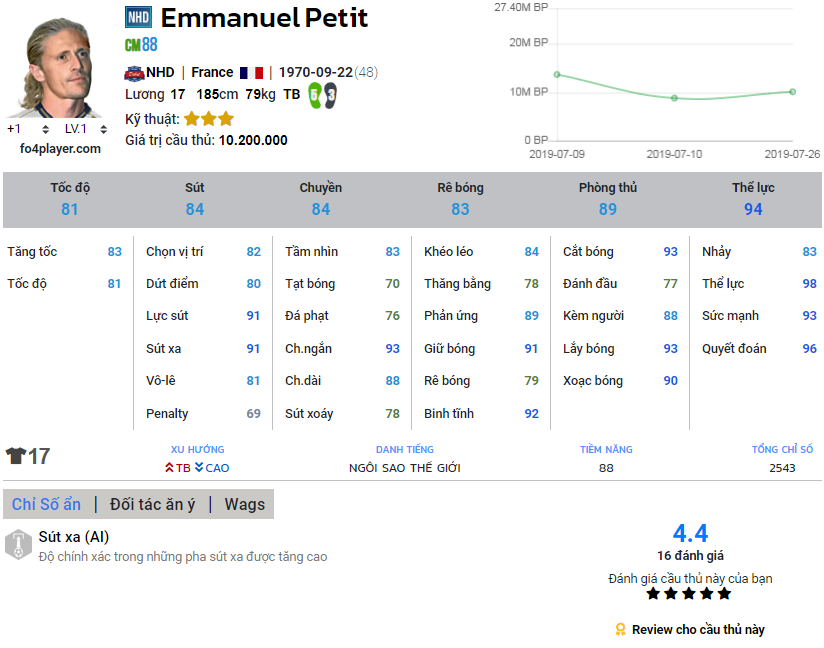Viewport: 824px width, 648px height.
Task: Click the red up-arrows TB trend icon
Action: coord(170,468)
